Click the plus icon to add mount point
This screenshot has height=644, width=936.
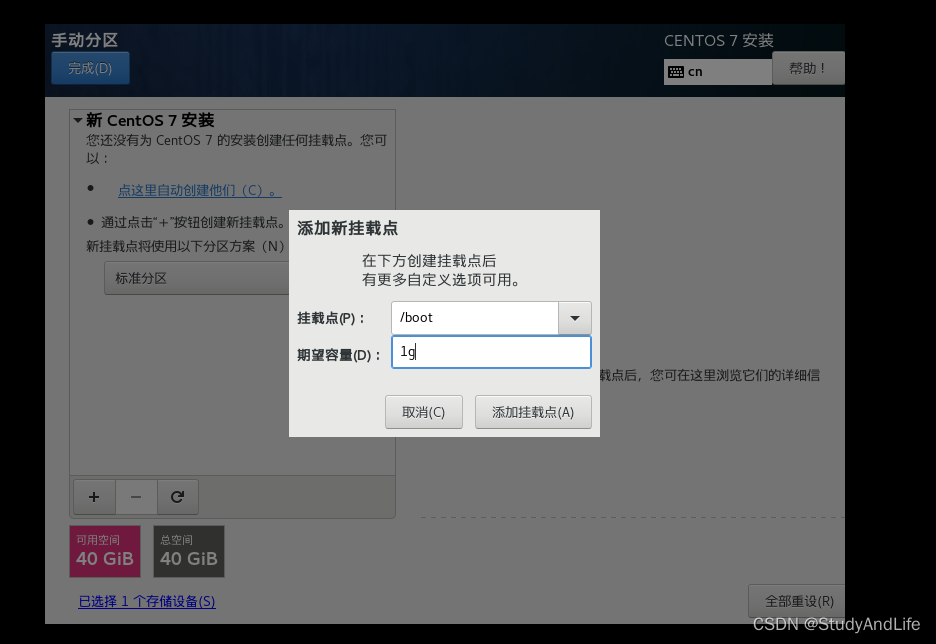pos(94,497)
